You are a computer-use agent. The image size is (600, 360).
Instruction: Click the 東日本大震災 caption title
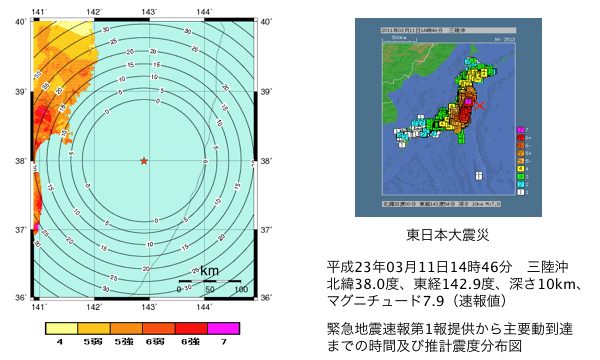coord(448,235)
